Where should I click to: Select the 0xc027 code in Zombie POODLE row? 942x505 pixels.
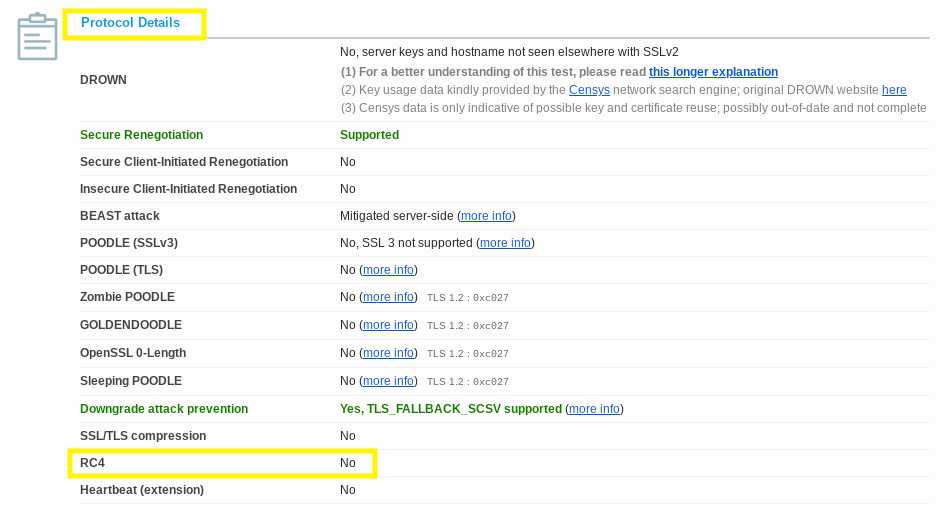coord(491,298)
